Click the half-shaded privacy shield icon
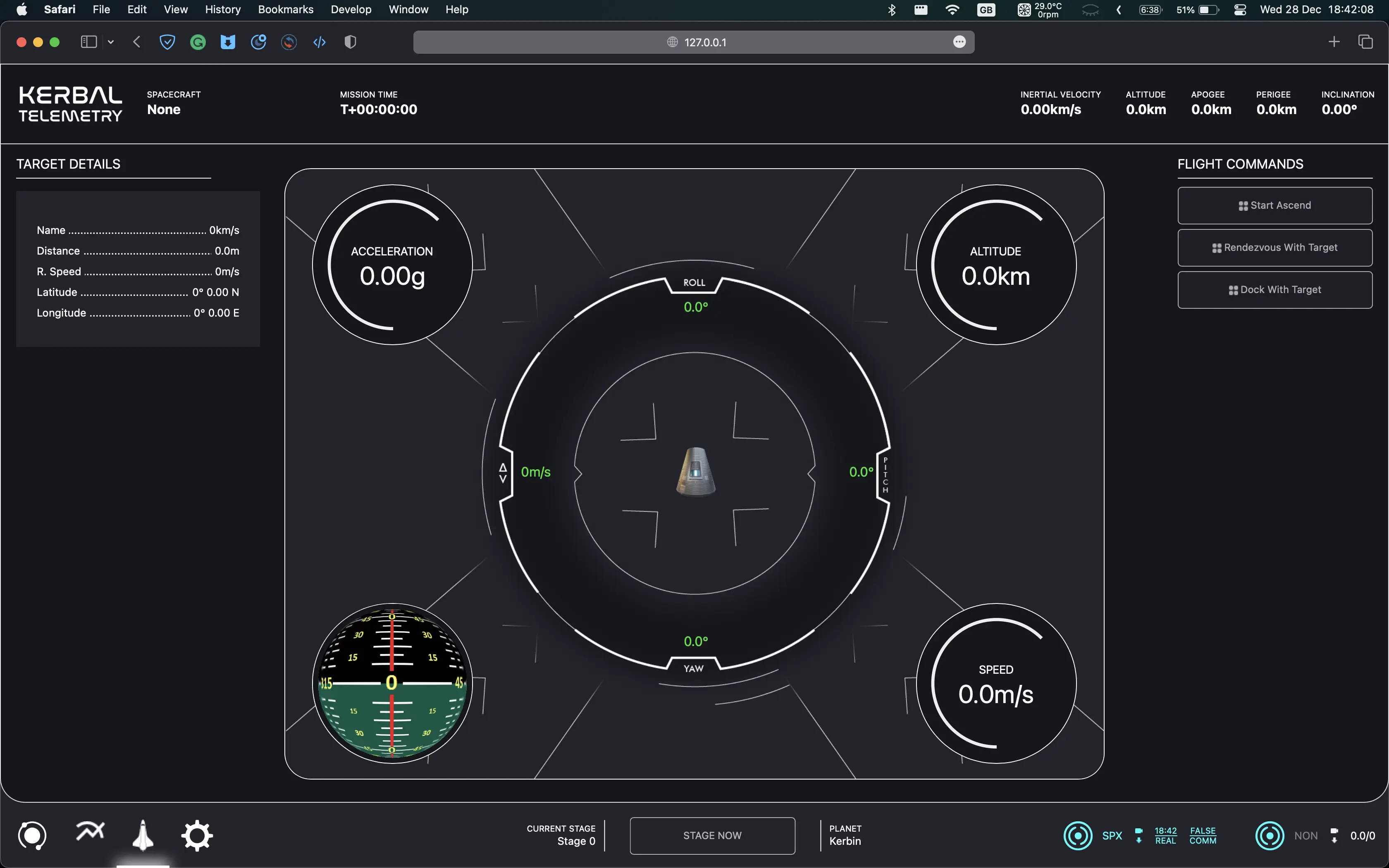Screen dimensions: 1389x868 click(350, 42)
